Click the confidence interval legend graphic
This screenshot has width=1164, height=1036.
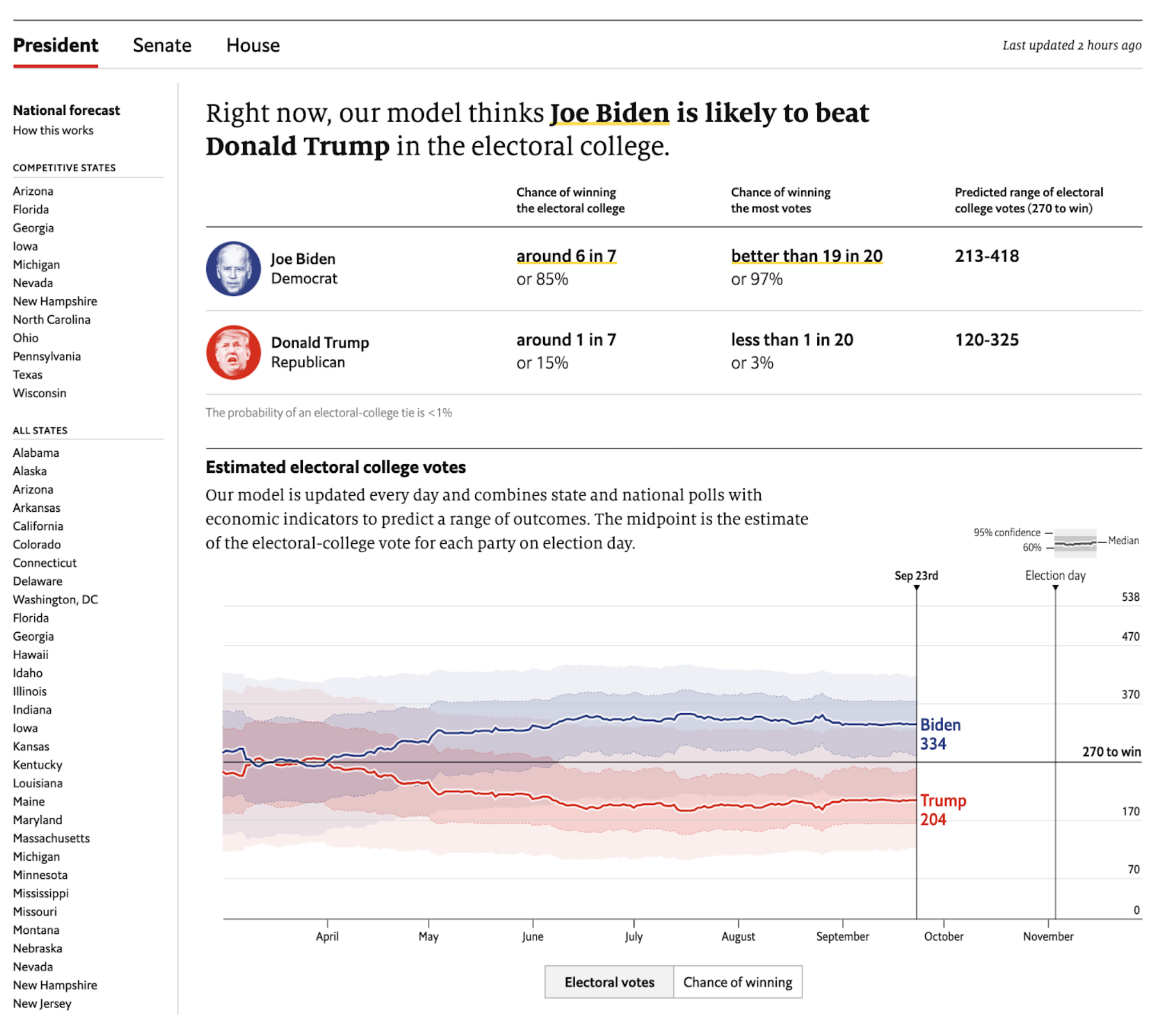pos(1074,542)
